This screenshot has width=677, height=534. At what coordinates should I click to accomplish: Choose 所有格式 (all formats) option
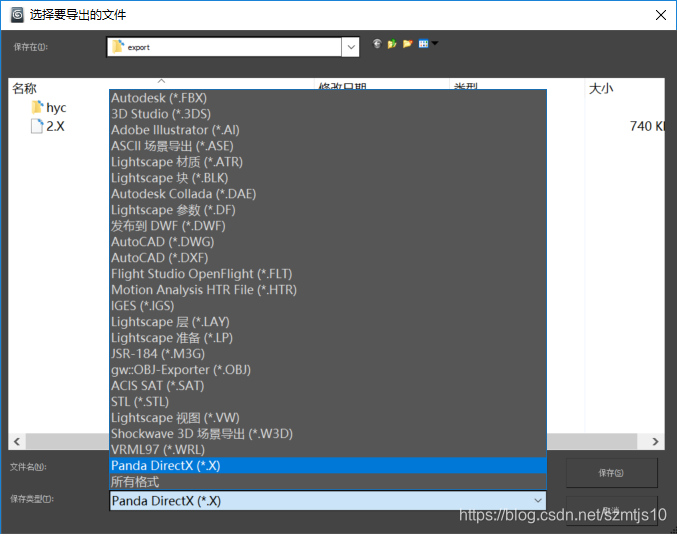coord(328,481)
